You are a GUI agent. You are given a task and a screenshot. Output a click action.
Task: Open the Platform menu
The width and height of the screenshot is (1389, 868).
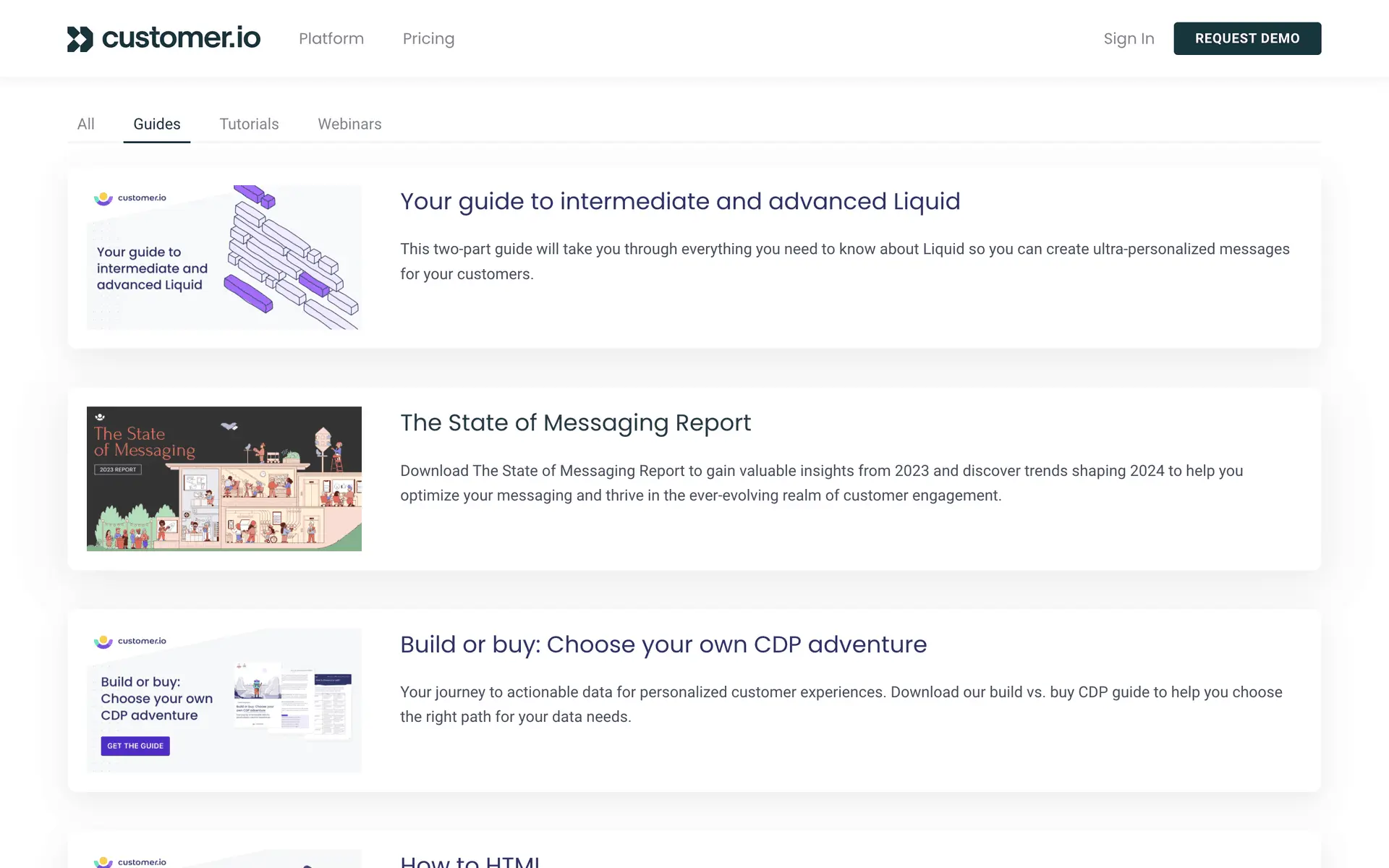point(331,38)
